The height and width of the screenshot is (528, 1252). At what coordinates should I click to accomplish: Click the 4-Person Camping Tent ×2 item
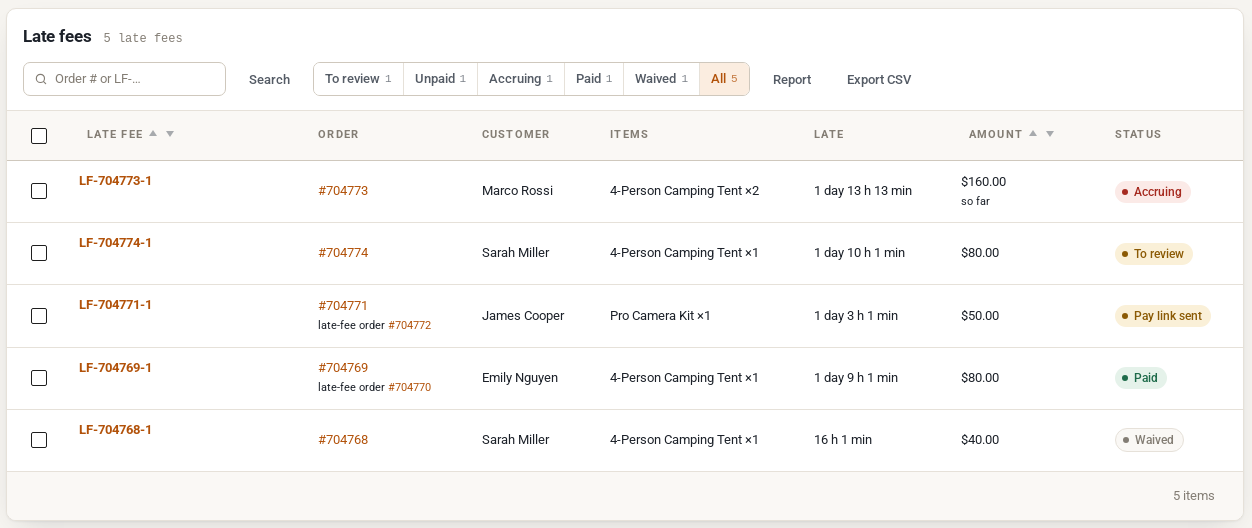pos(684,191)
